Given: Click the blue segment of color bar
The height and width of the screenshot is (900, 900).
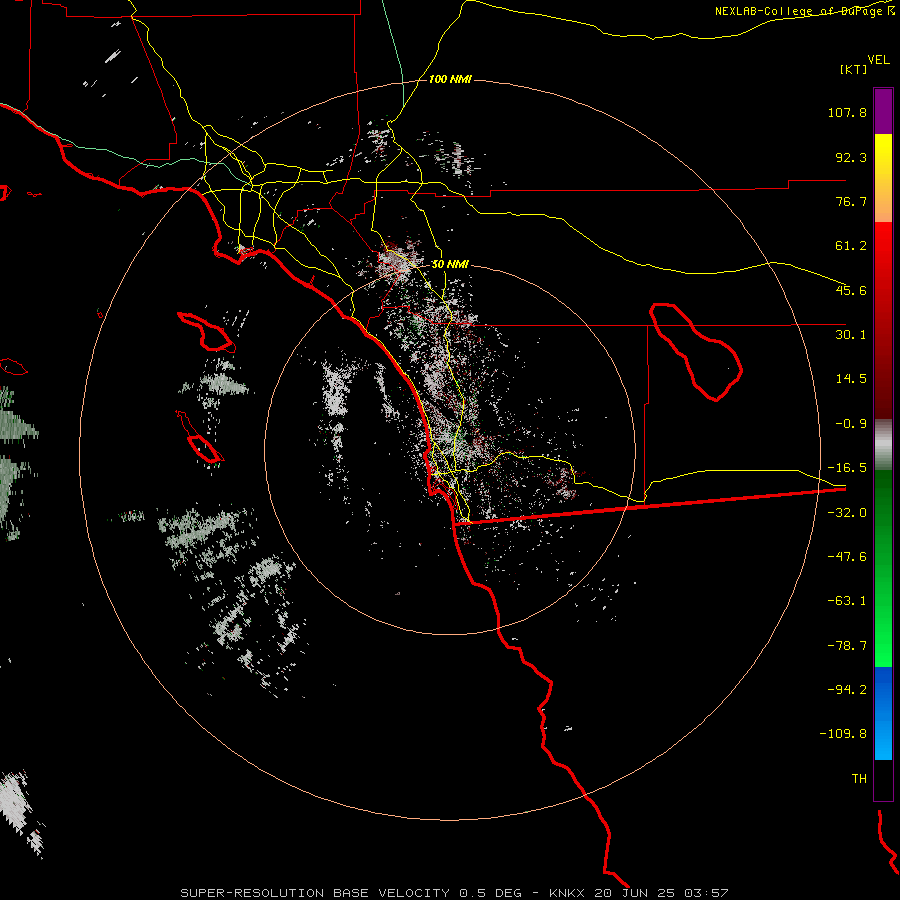Looking at the screenshot, I should tap(883, 713).
